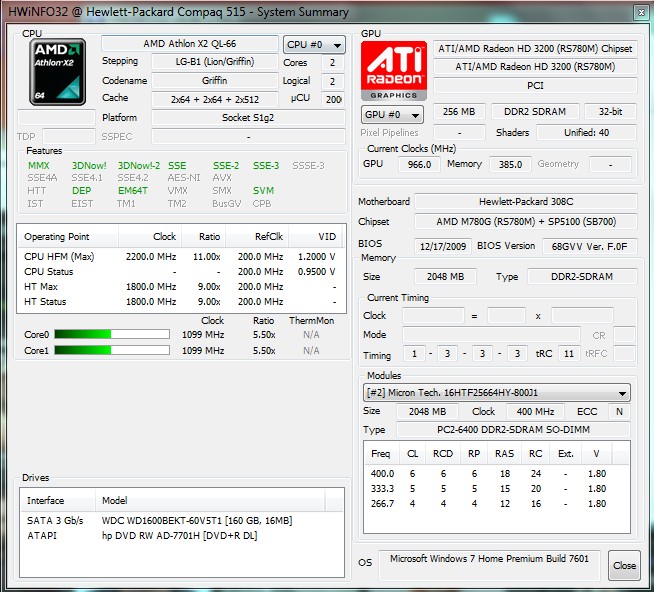654x592 pixels.
Task: Click the DEP feature label
Action: tap(81, 191)
